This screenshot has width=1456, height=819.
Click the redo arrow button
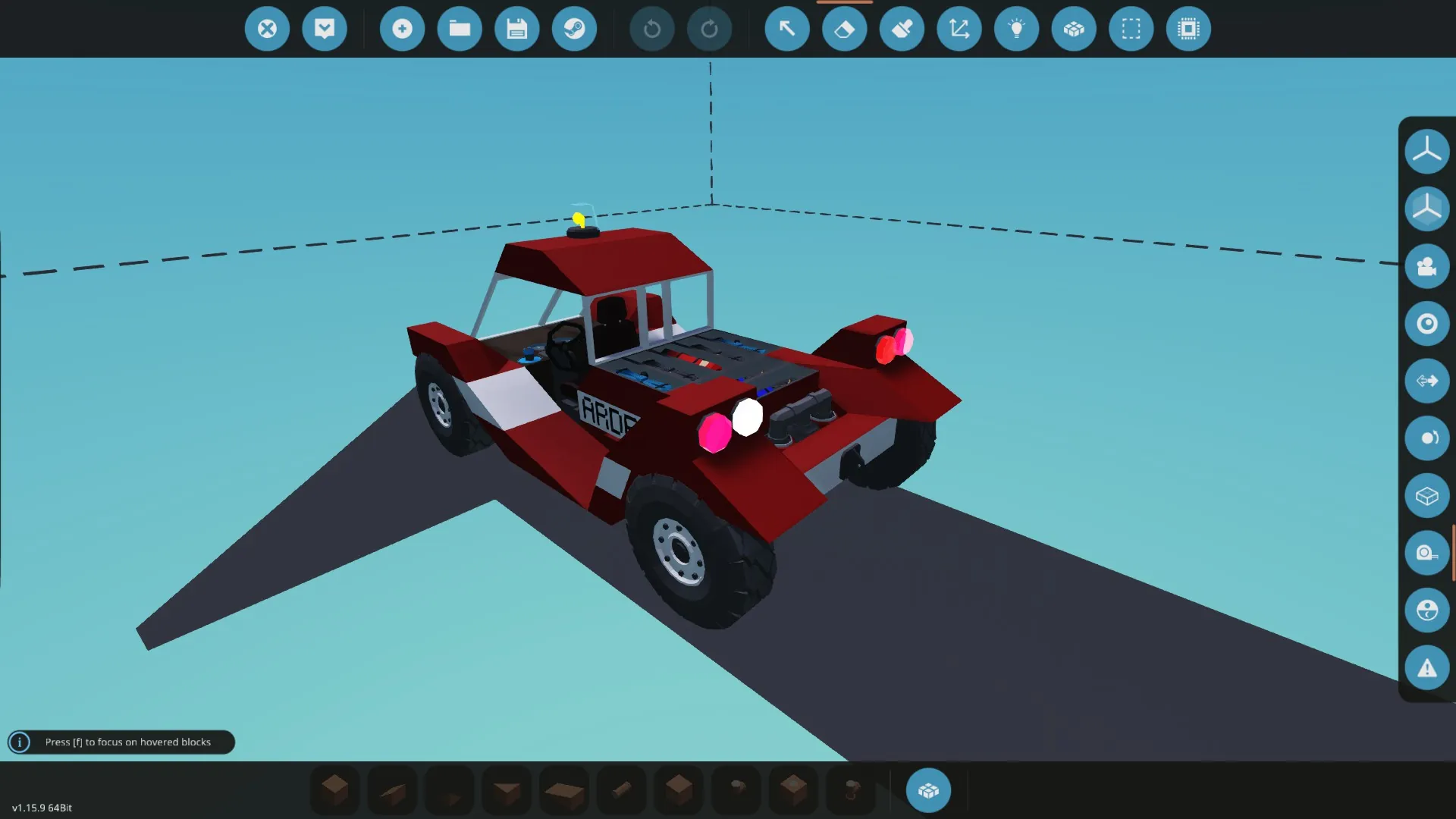point(709,29)
